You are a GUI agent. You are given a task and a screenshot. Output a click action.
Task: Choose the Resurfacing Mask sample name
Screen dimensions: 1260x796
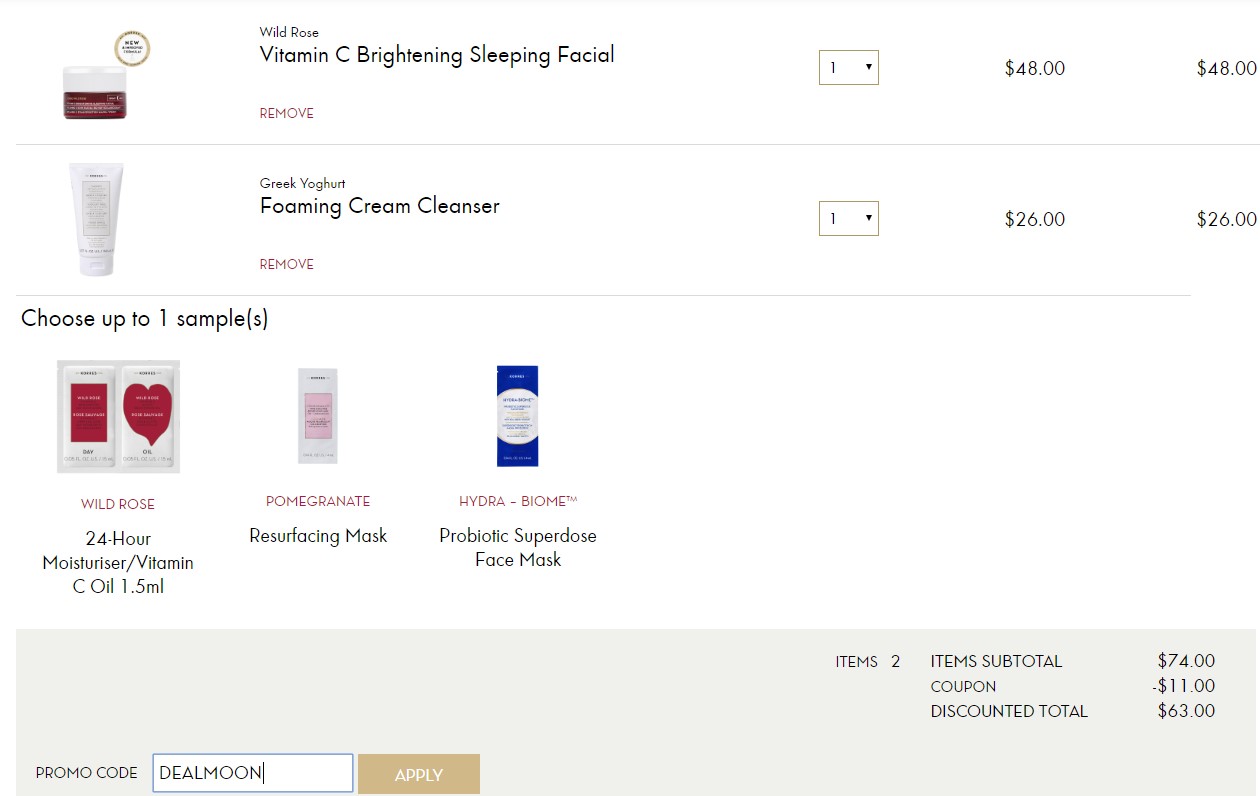318,536
